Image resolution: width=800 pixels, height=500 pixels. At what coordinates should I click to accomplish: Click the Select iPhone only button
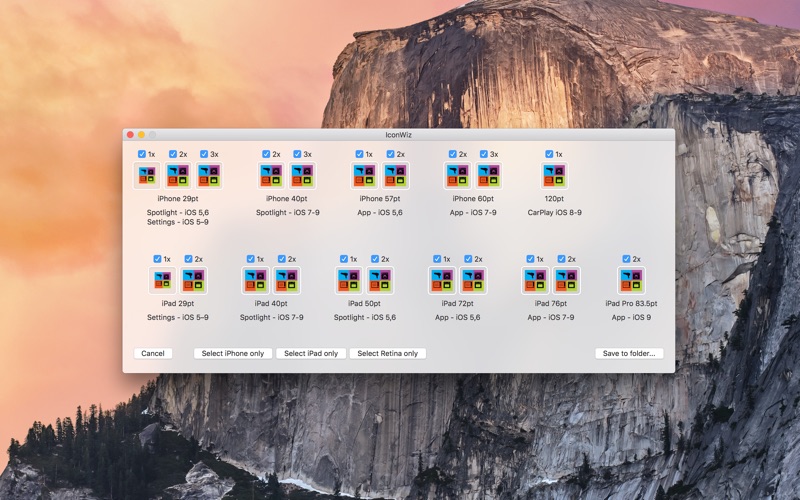click(233, 353)
